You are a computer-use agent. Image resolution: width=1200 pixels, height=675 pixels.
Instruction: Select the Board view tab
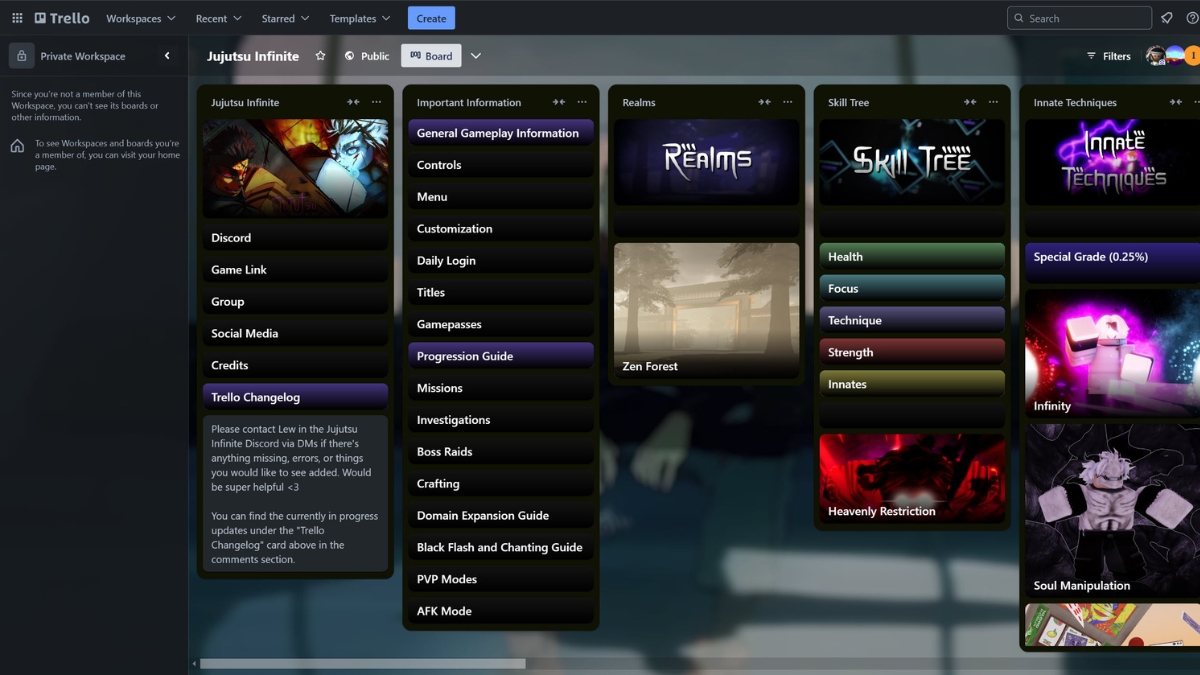(x=431, y=56)
